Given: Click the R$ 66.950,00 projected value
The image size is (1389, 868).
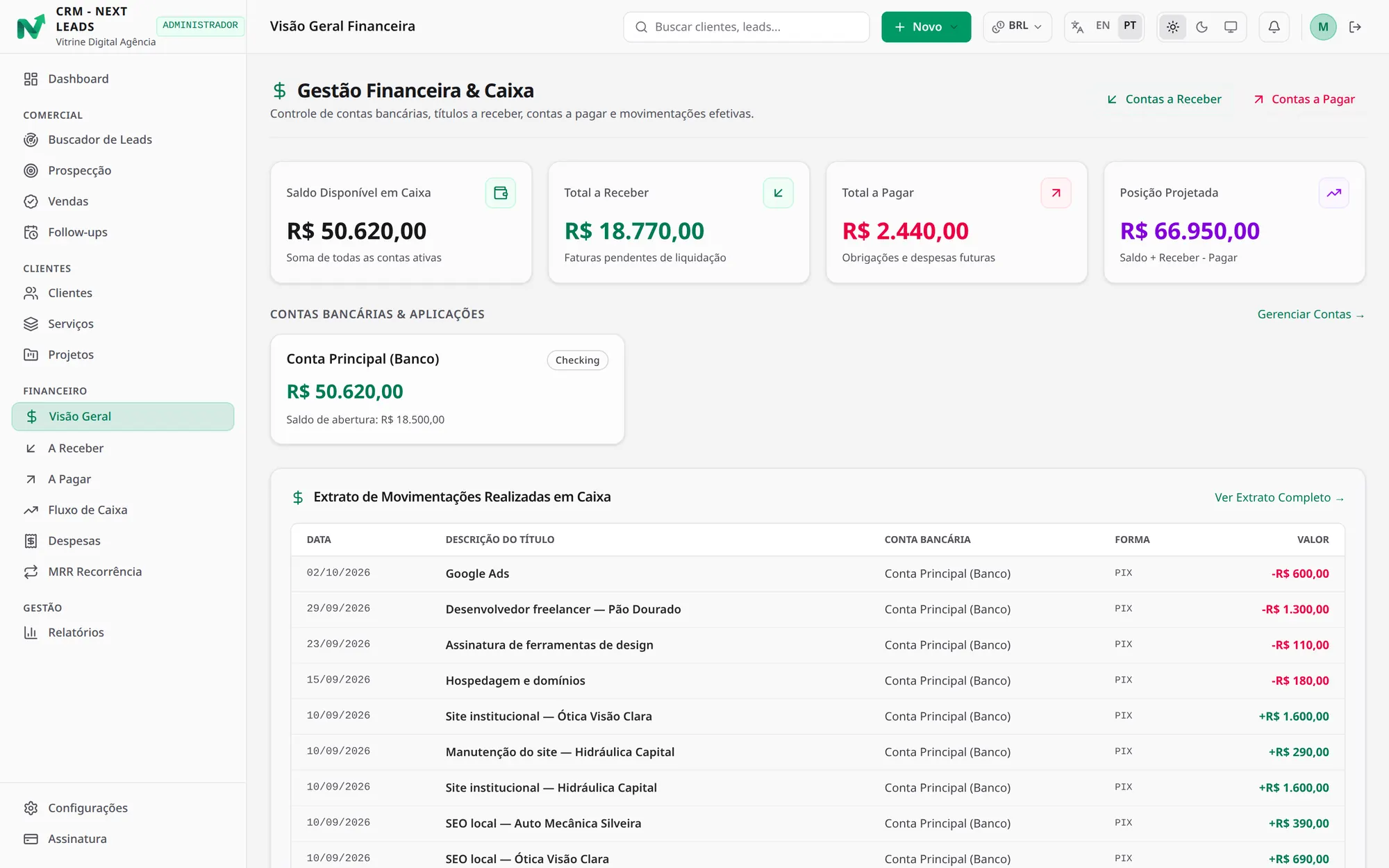Looking at the screenshot, I should click(1190, 231).
